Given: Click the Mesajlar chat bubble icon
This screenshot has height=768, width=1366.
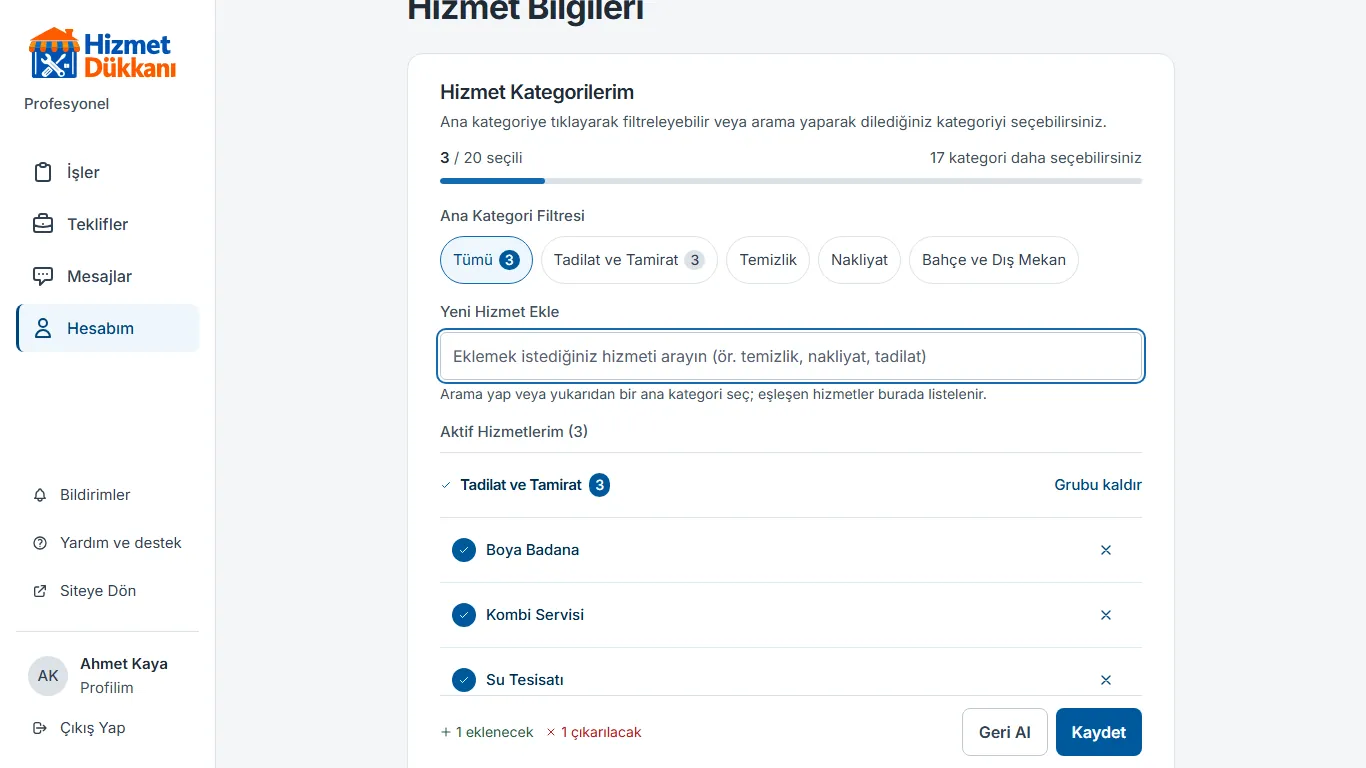Looking at the screenshot, I should (43, 276).
